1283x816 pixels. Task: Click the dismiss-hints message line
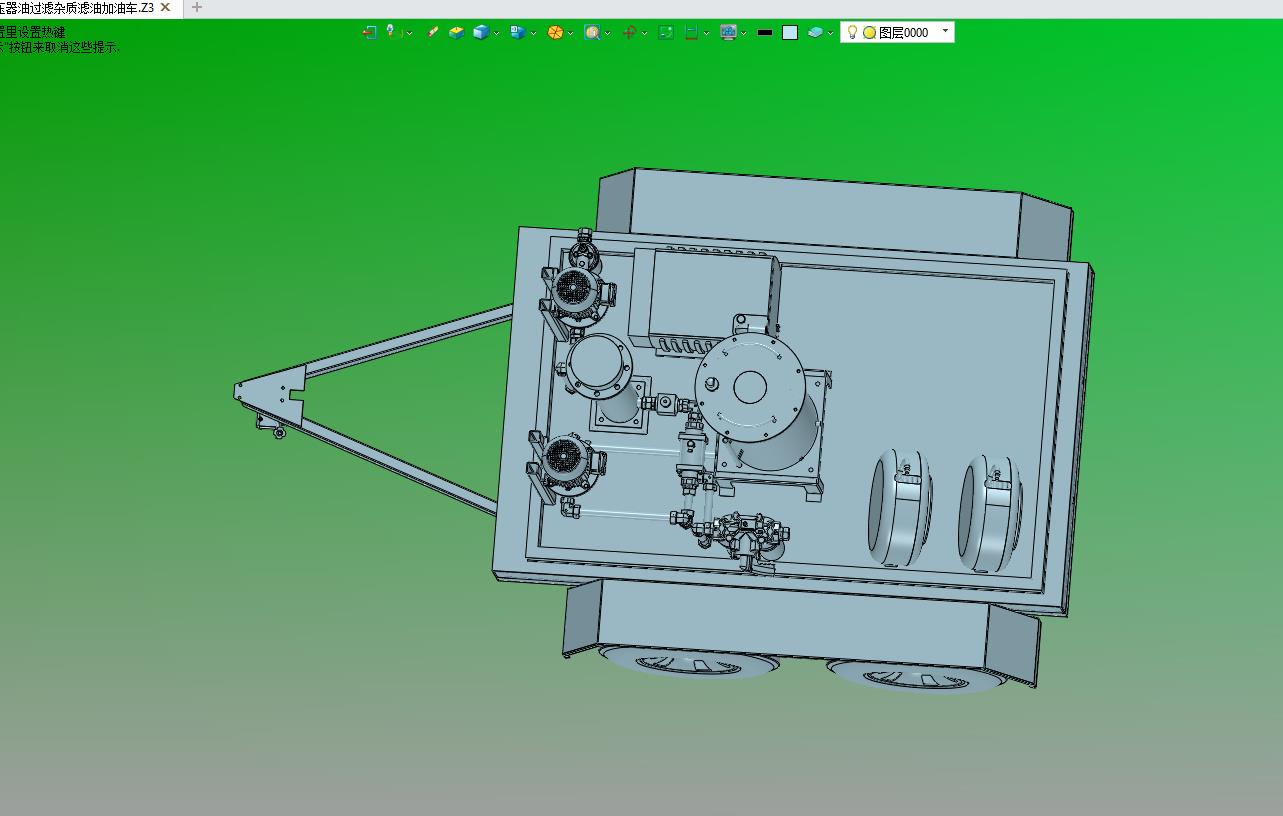click(x=60, y=46)
